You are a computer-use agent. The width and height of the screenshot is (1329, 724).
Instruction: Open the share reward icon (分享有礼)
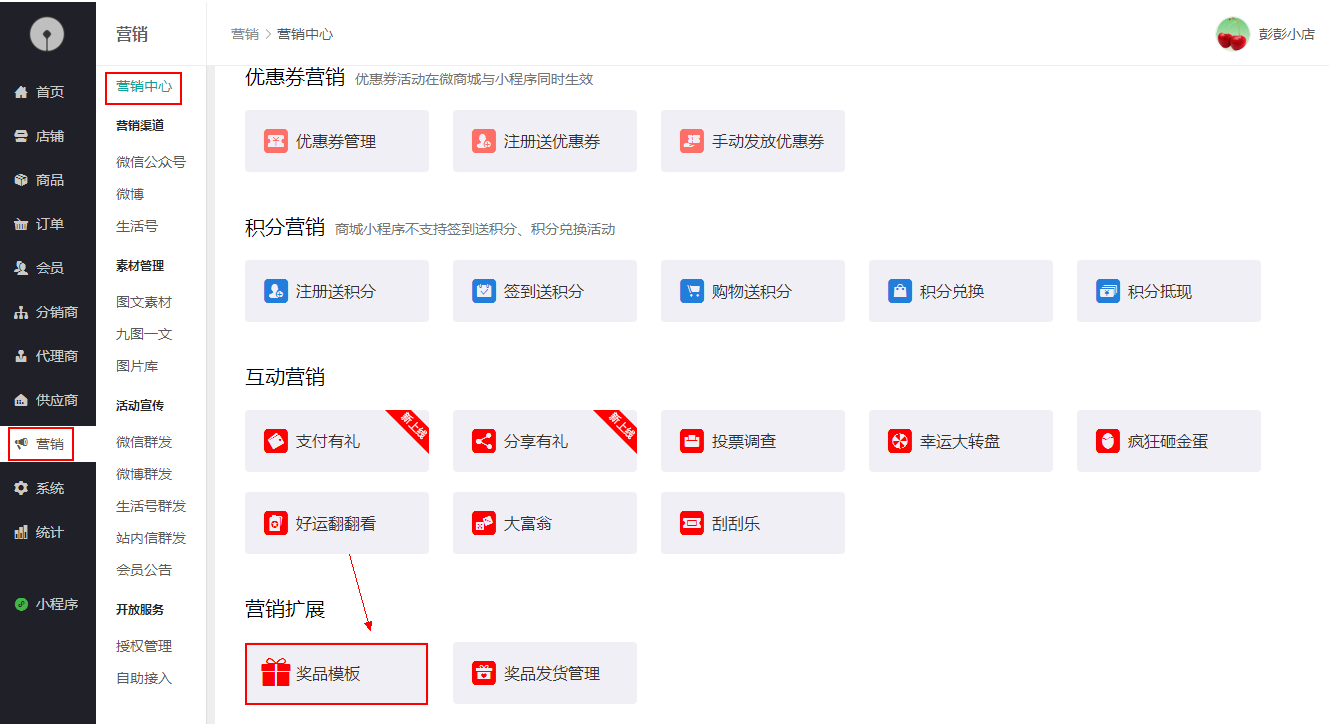click(484, 441)
